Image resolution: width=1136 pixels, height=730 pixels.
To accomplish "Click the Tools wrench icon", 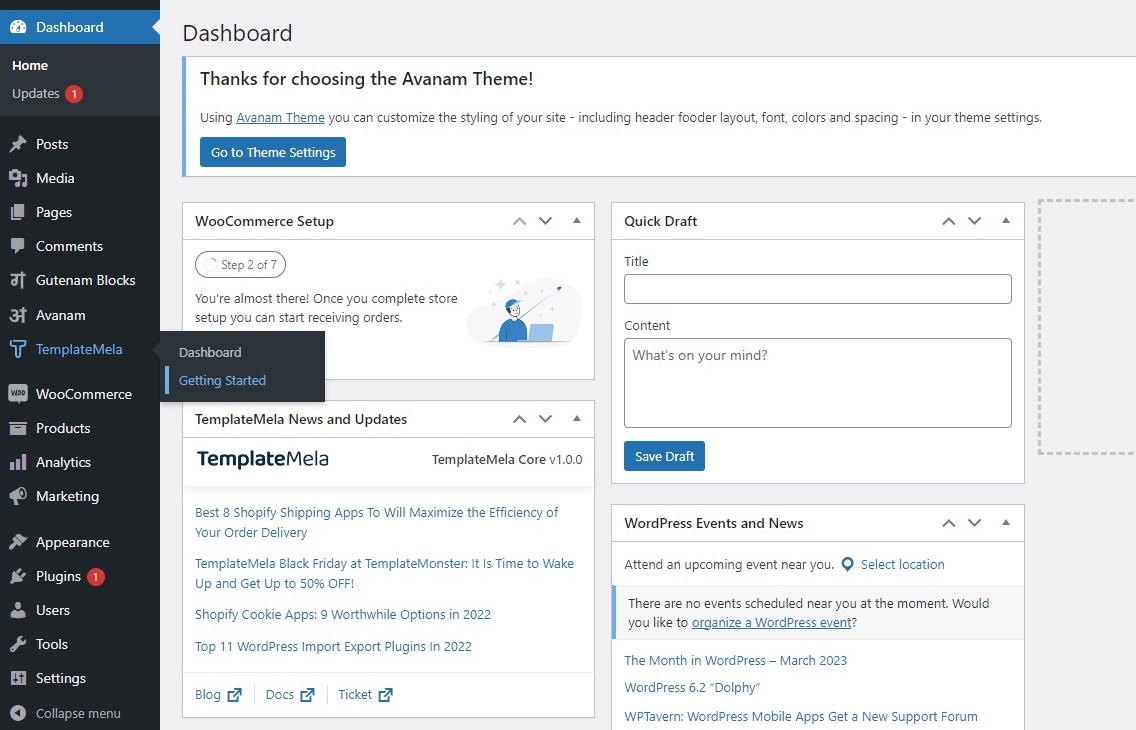I will pos(18,644).
